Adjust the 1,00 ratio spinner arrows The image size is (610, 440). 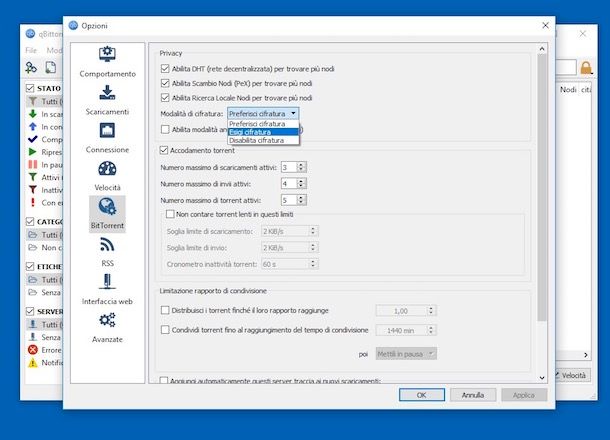[x=431, y=310]
